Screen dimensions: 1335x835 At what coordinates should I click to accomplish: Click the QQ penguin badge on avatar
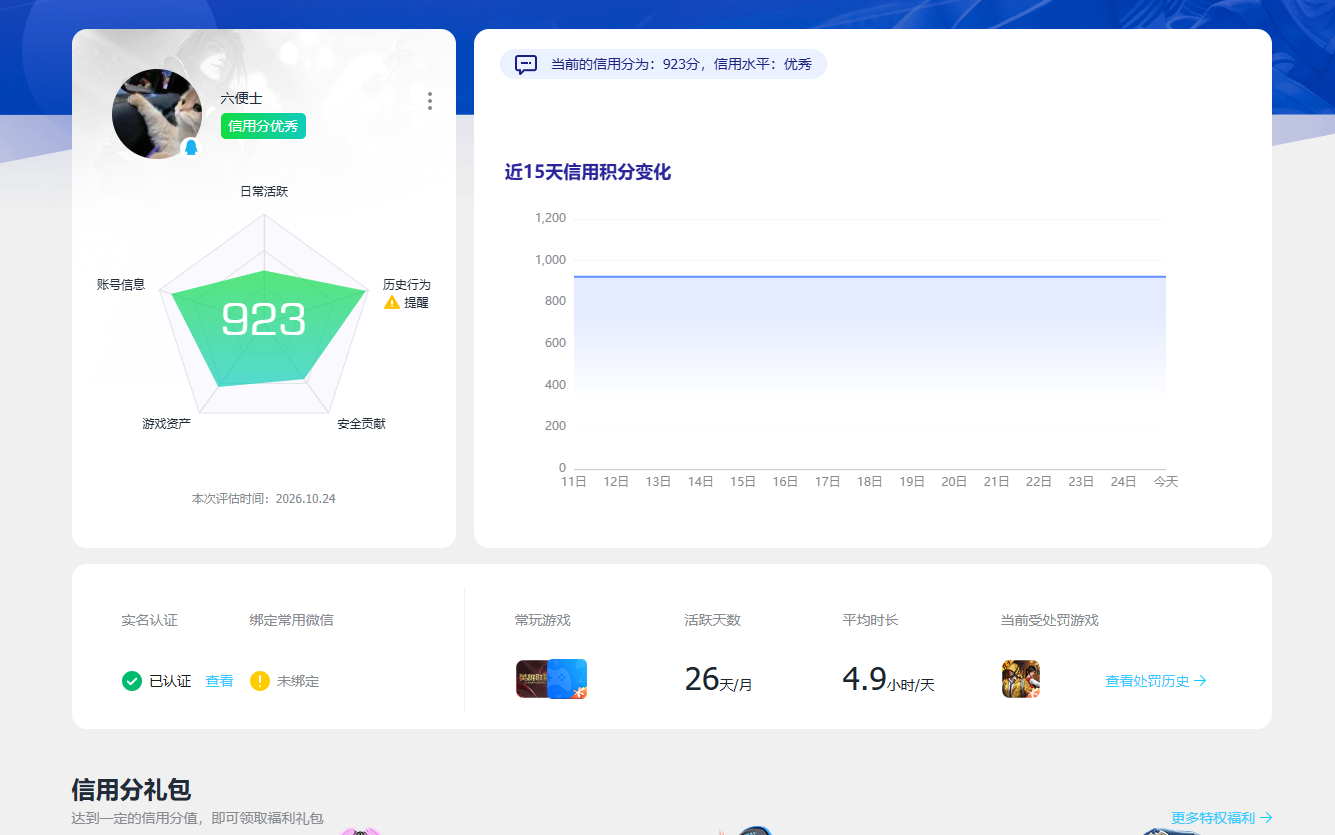[x=191, y=148]
